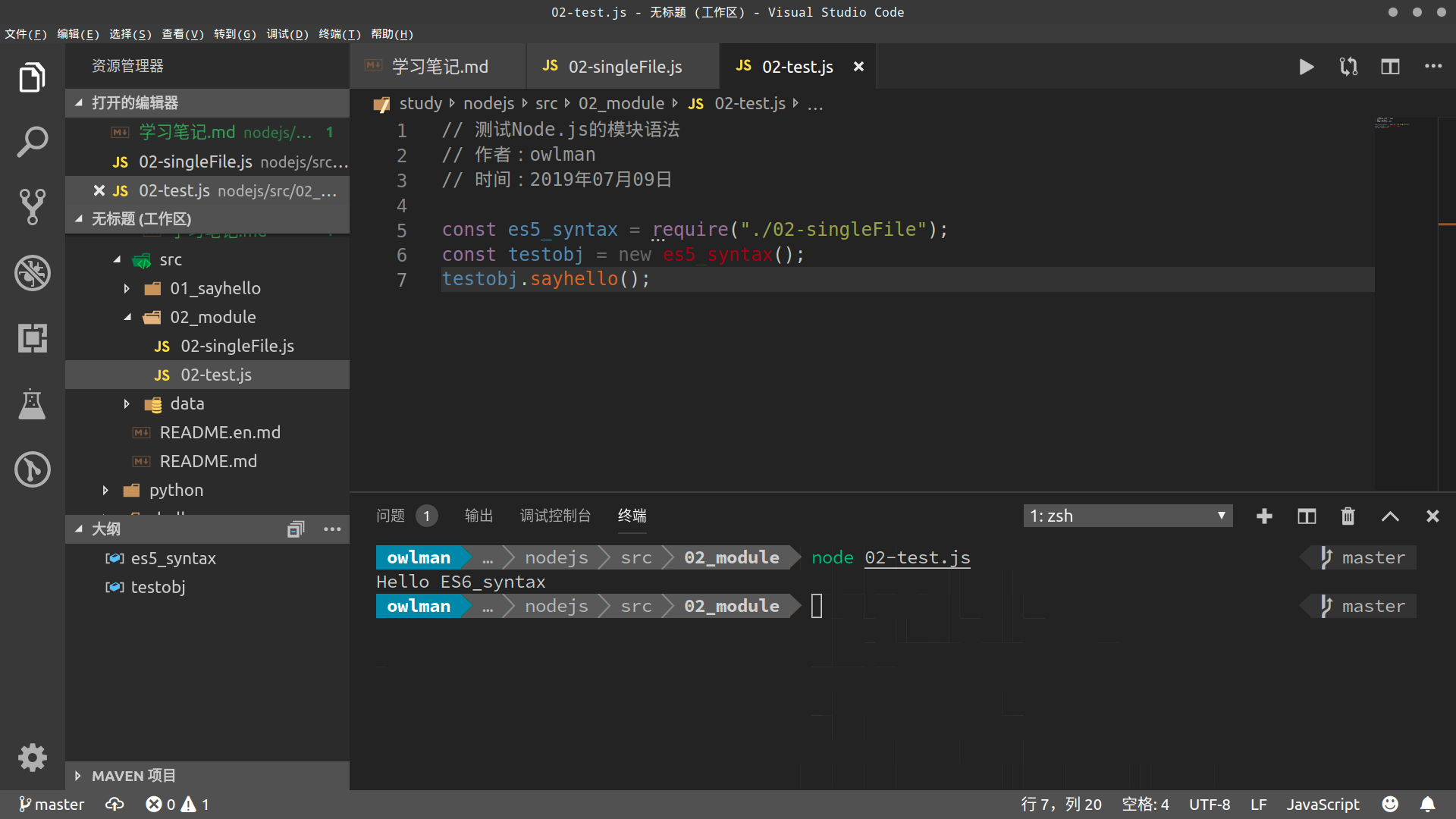Maximize panel with up chevron
The width and height of the screenshot is (1456, 819).
coord(1390,516)
